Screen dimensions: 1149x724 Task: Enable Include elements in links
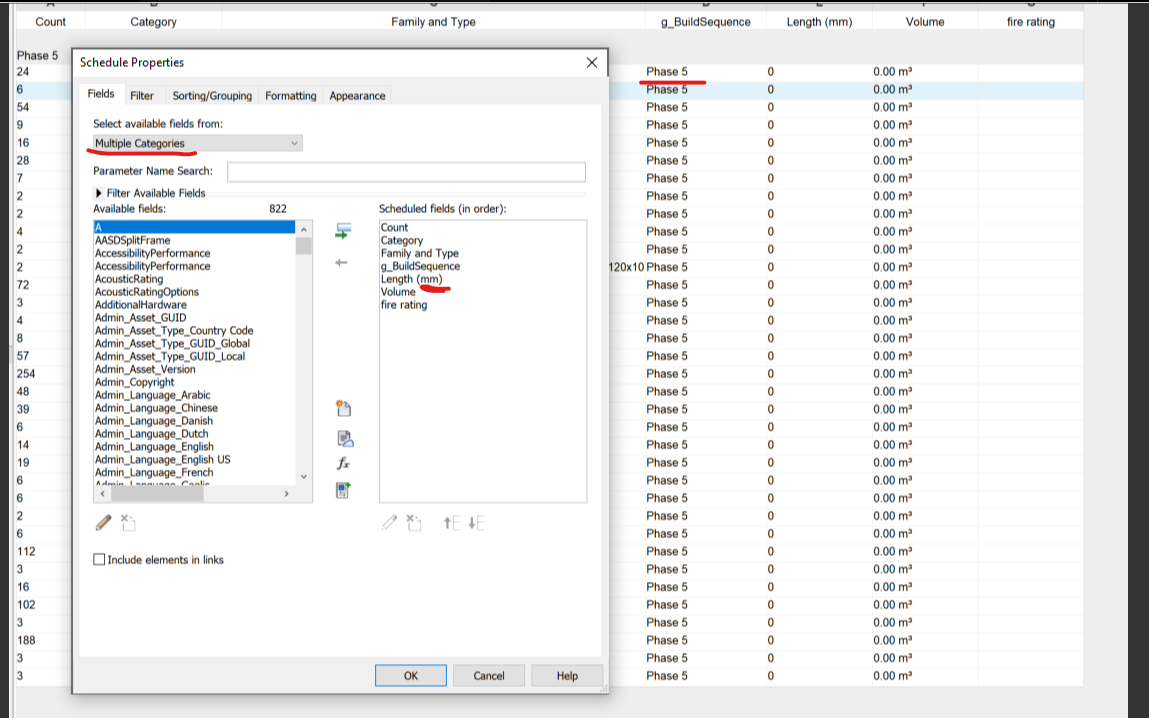(x=99, y=559)
